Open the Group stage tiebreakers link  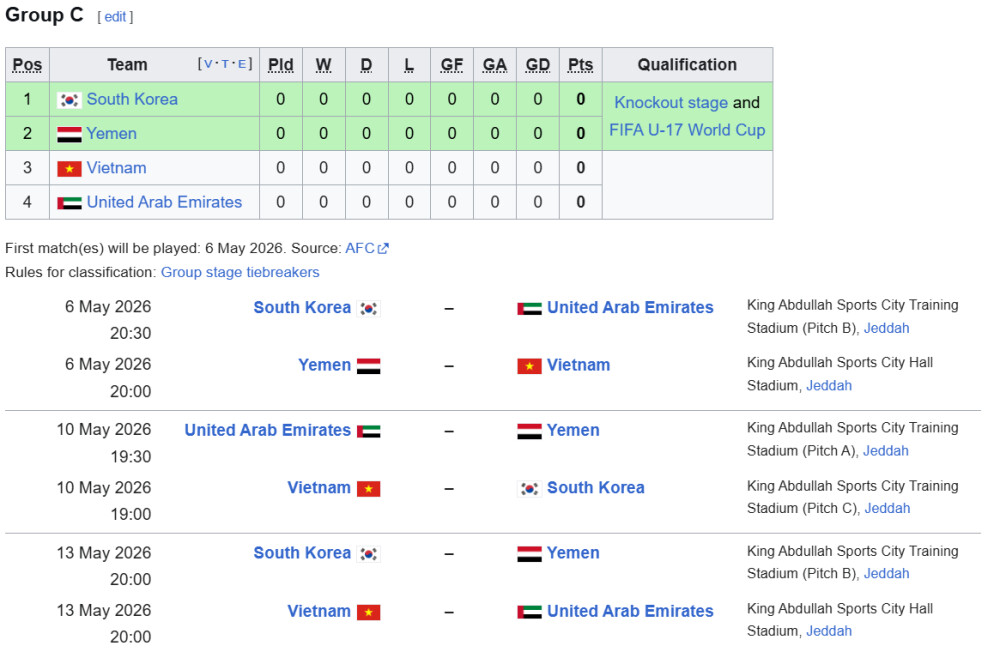240,272
